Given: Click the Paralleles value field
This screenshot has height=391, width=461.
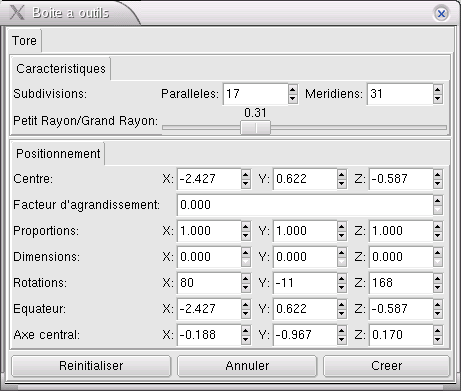Looking at the screenshot, I should click(x=255, y=94).
